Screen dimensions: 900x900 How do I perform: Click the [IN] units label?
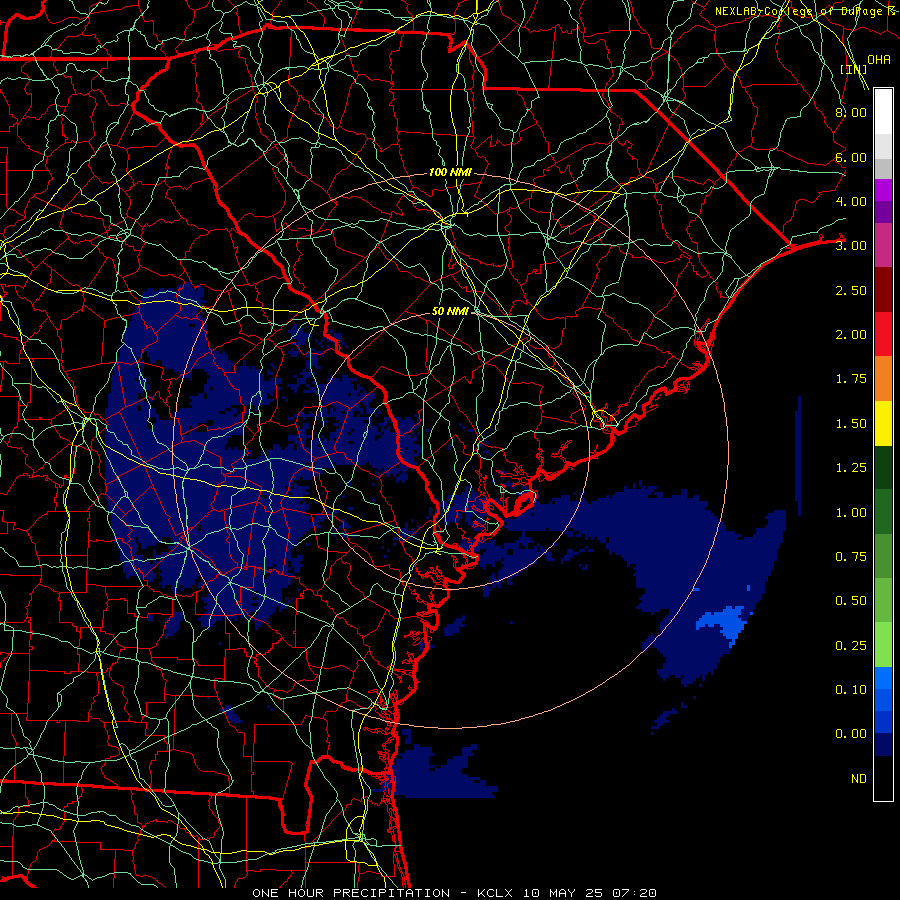click(x=853, y=69)
